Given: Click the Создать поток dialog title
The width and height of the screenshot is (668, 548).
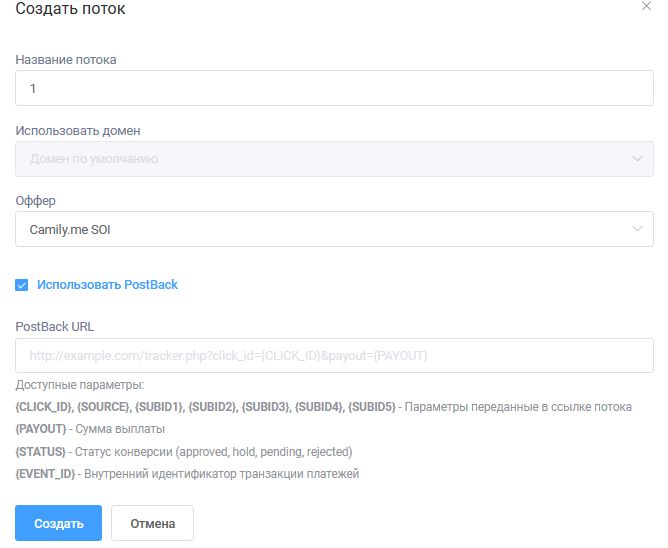Looking at the screenshot, I should point(70,9).
